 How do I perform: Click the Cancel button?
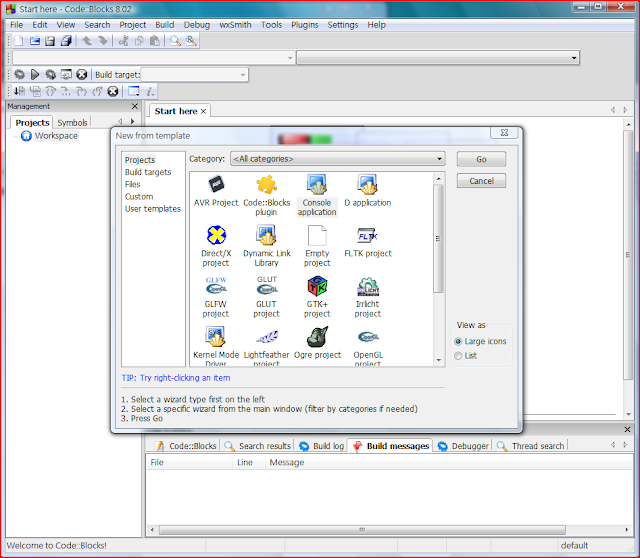click(x=481, y=181)
